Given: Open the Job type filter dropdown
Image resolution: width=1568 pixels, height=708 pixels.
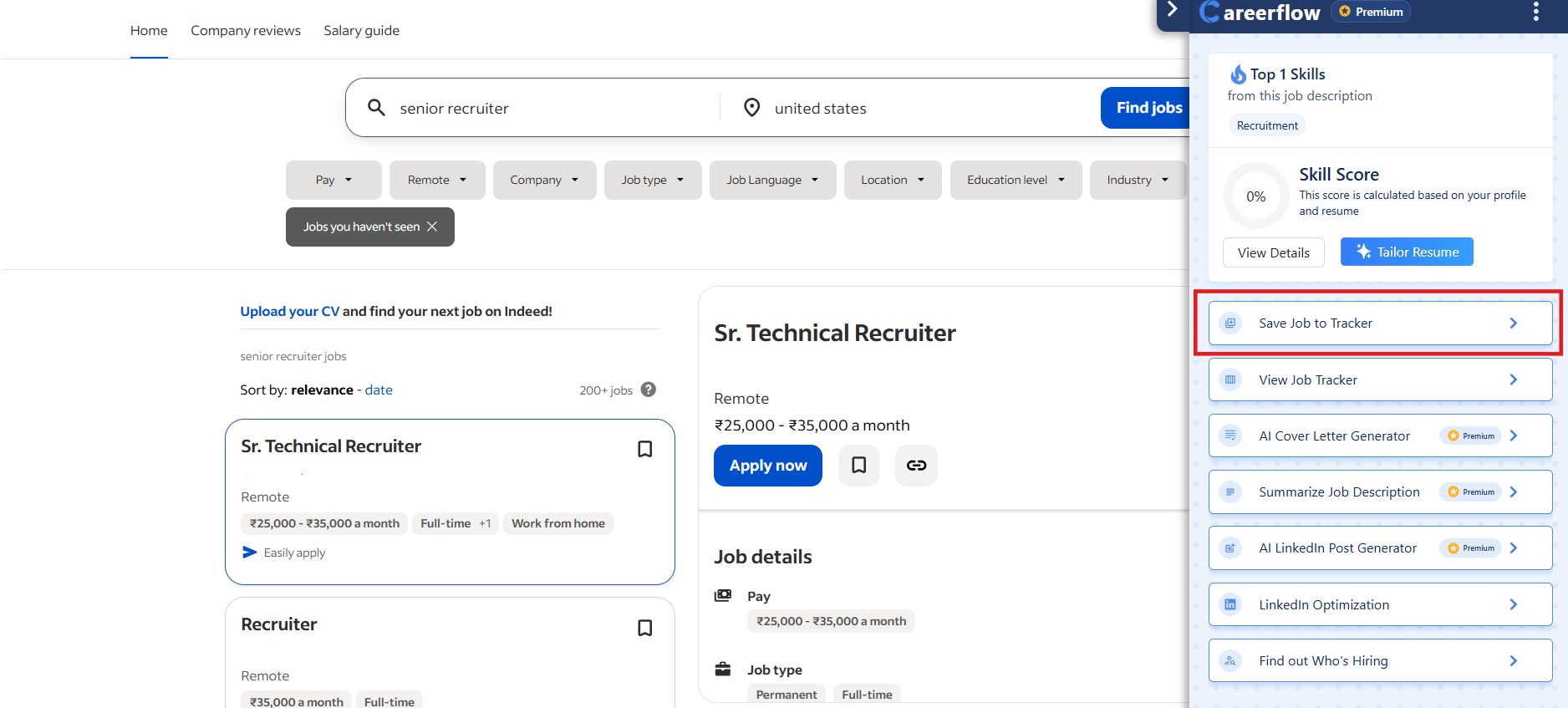Looking at the screenshot, I should point(653,180).
